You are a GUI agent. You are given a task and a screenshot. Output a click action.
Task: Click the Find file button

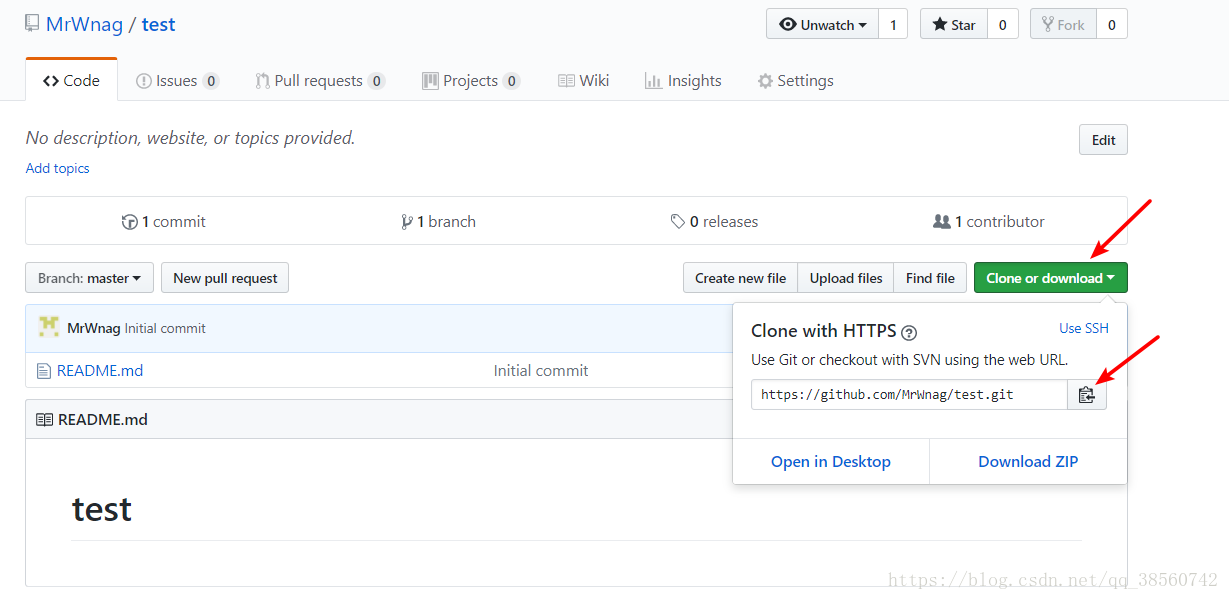(931, 278)
